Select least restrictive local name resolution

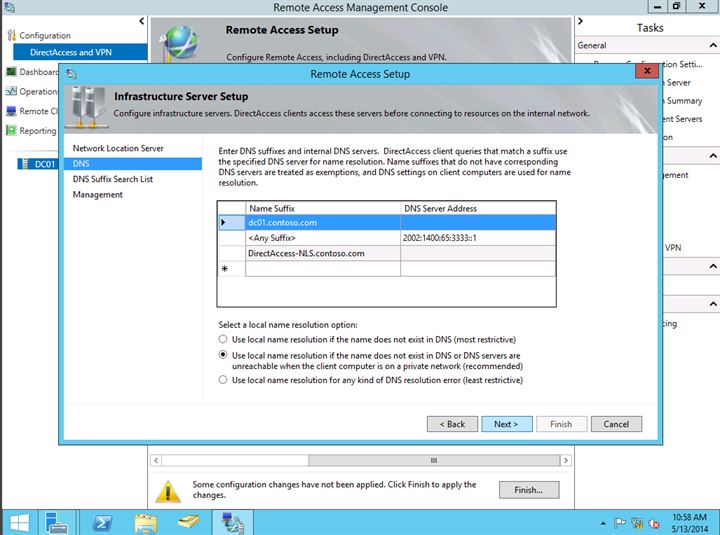point(223,380)
